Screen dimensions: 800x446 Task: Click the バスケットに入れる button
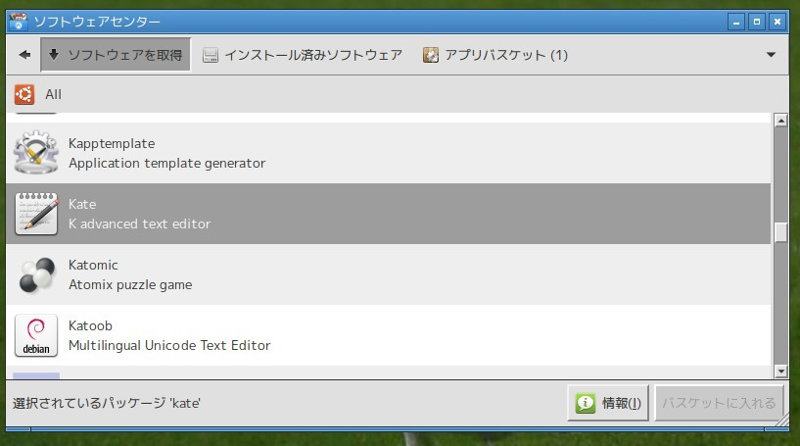[719, 403]
